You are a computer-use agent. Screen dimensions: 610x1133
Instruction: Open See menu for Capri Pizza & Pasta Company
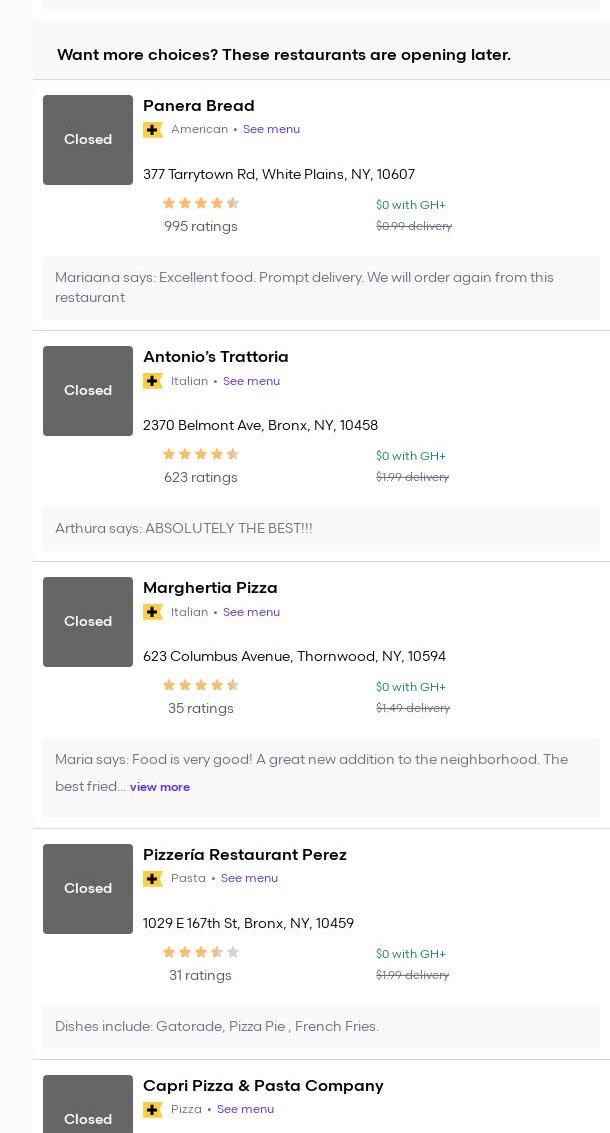[245, 1109]
